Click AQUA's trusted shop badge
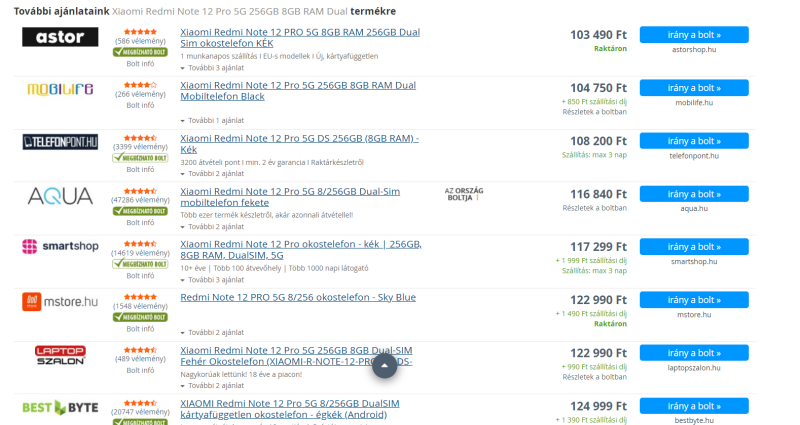This screenshot has width=800, height=425. (x=140, y=211)
